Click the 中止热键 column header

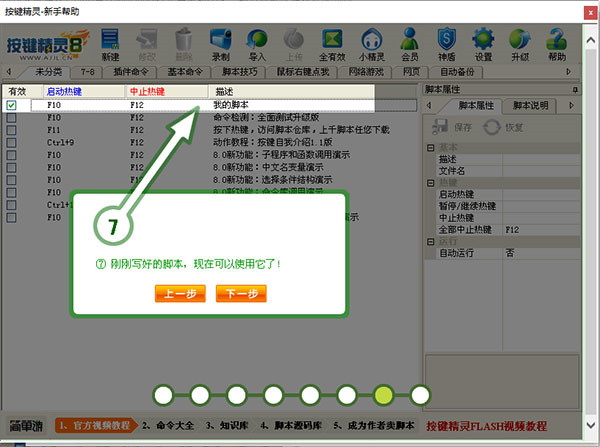[x=167, y=91]
